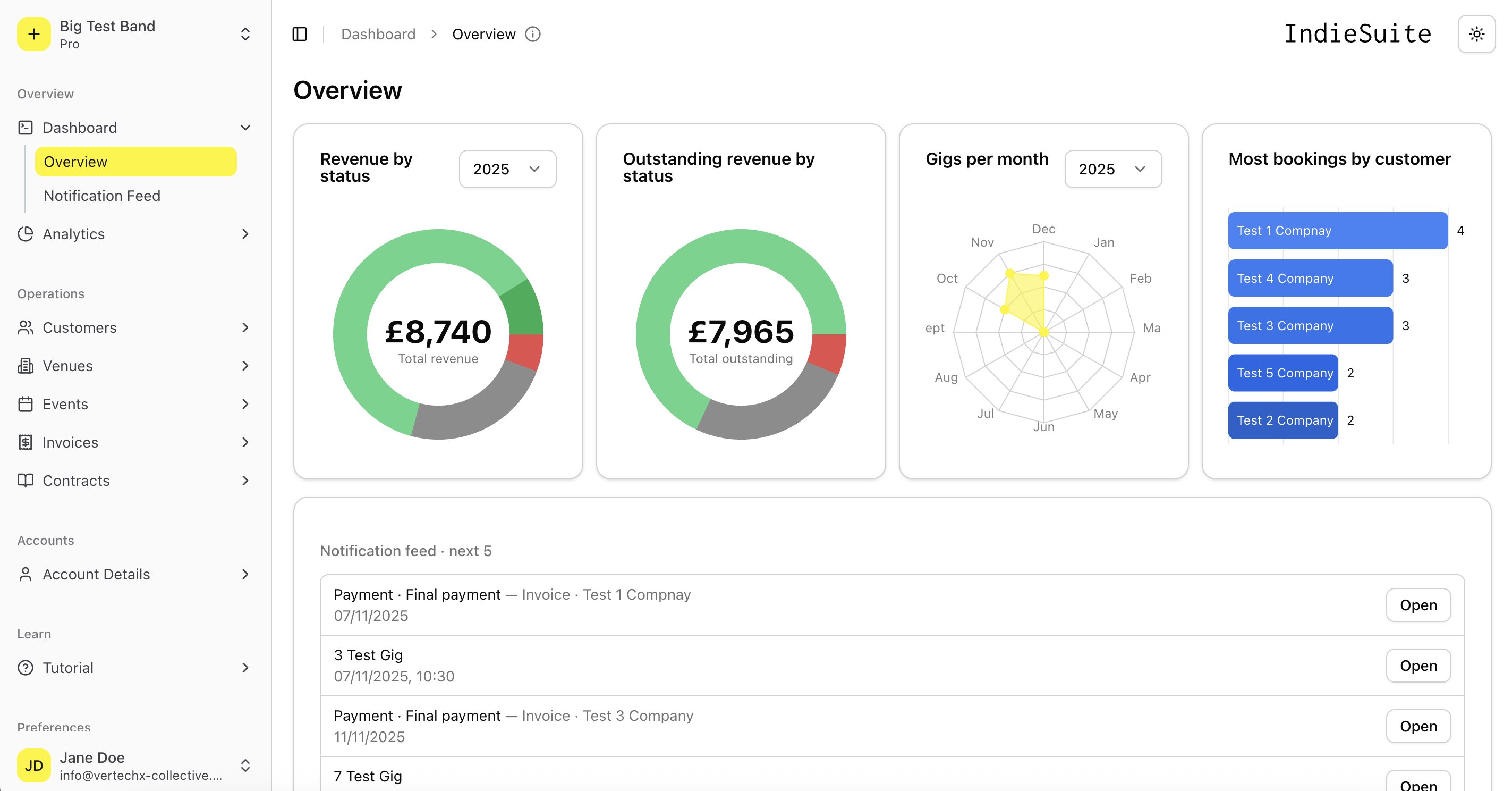
Task: Select the Venues icon in Operations
Action: pos(26,365)
